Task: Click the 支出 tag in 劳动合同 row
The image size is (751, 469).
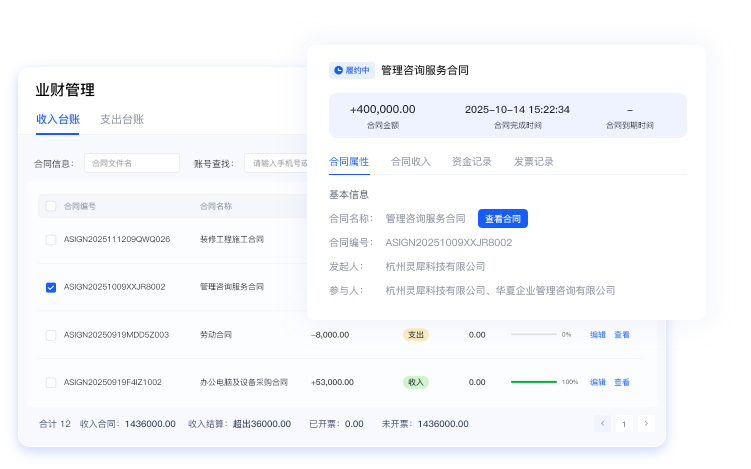Action: pyautogui.click(x=416, y=335)
